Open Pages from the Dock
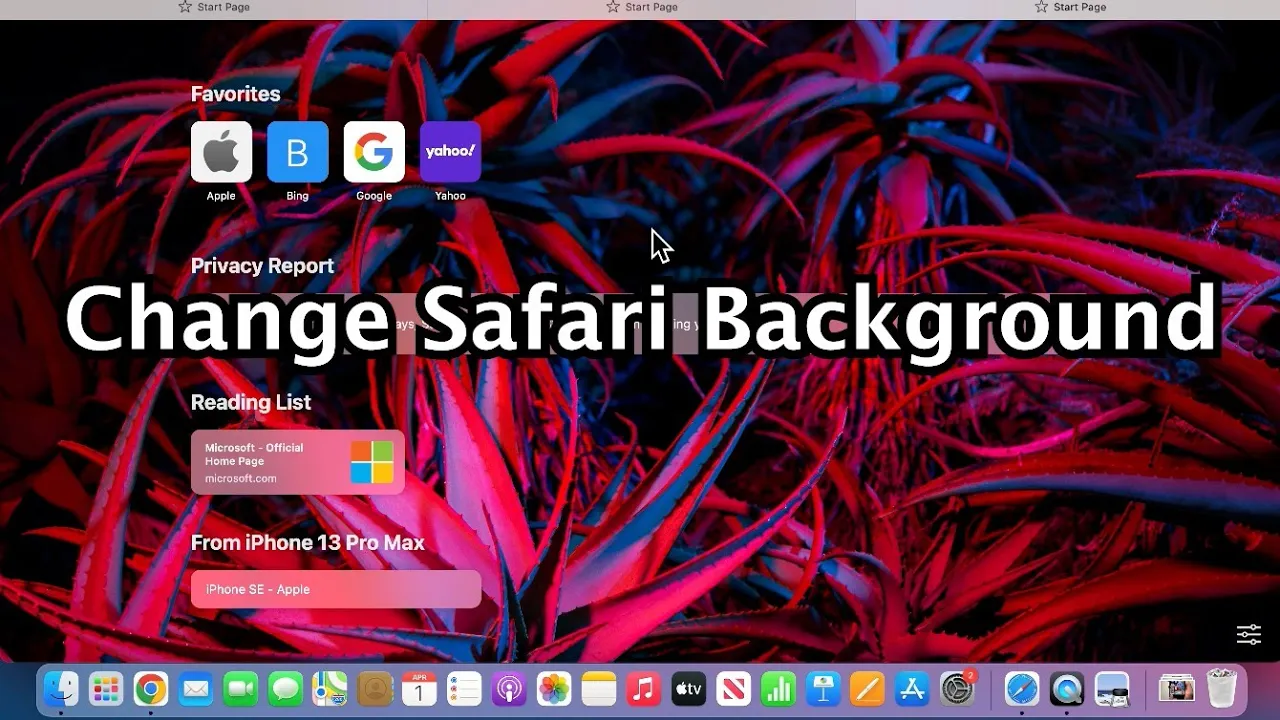This screenshot has height=720, width=1280. click(x=867, y=689)
